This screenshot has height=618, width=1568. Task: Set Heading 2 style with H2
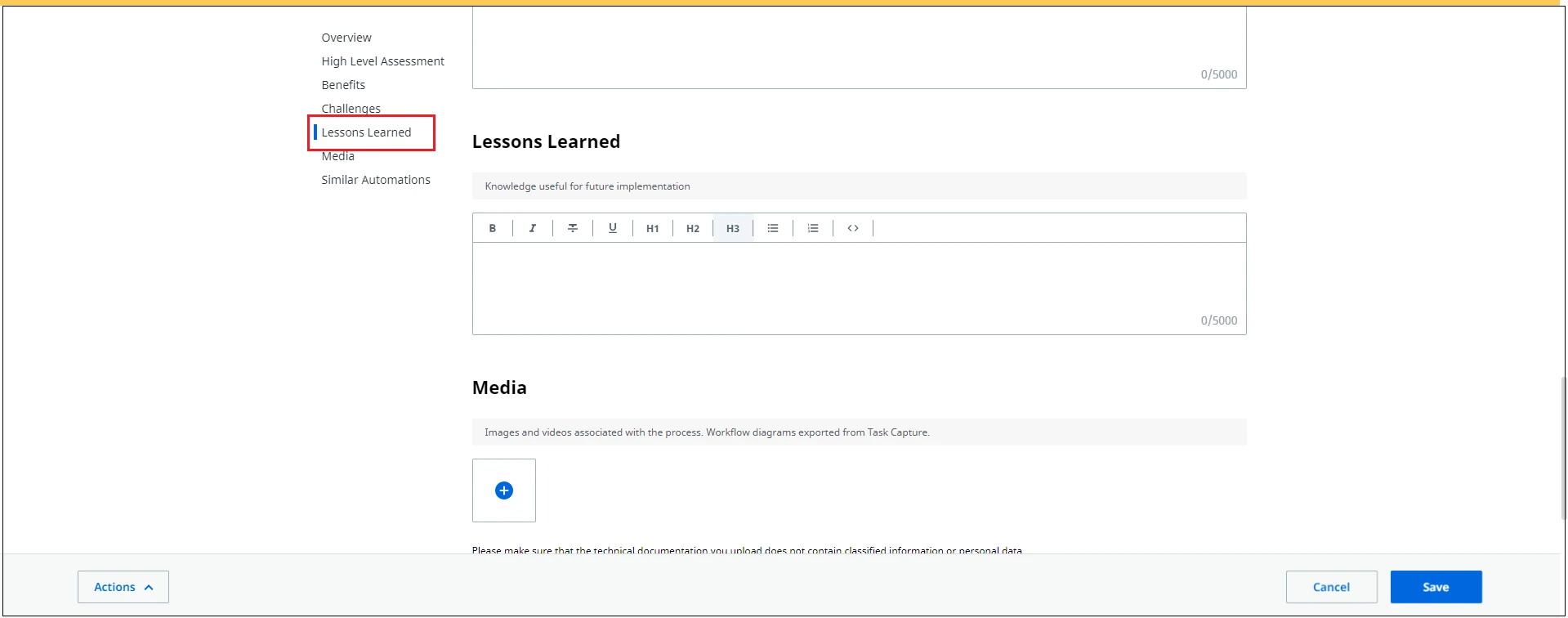pyautogui.click(x=693, y=228)
